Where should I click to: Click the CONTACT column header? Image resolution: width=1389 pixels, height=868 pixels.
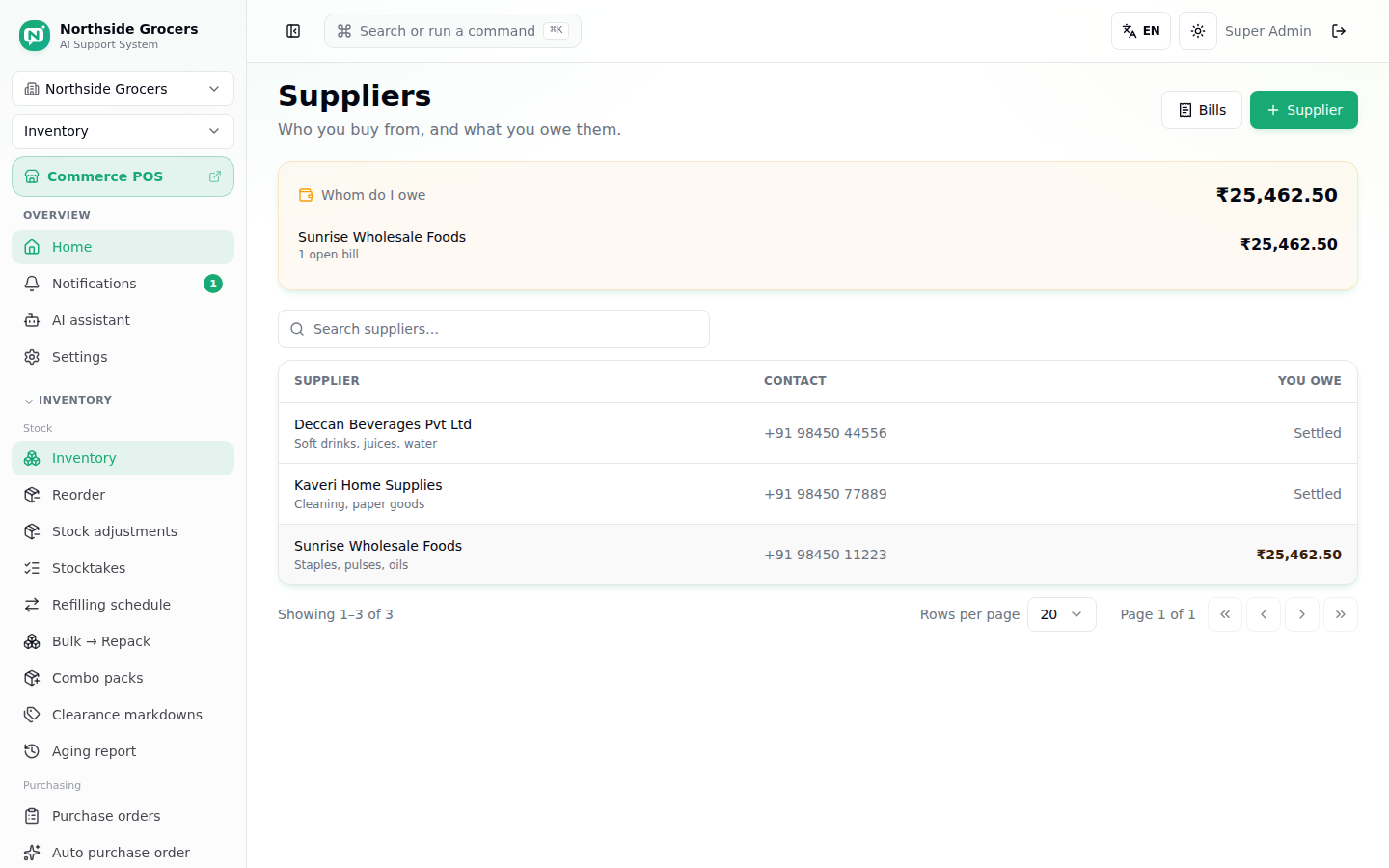pos(795,381)
